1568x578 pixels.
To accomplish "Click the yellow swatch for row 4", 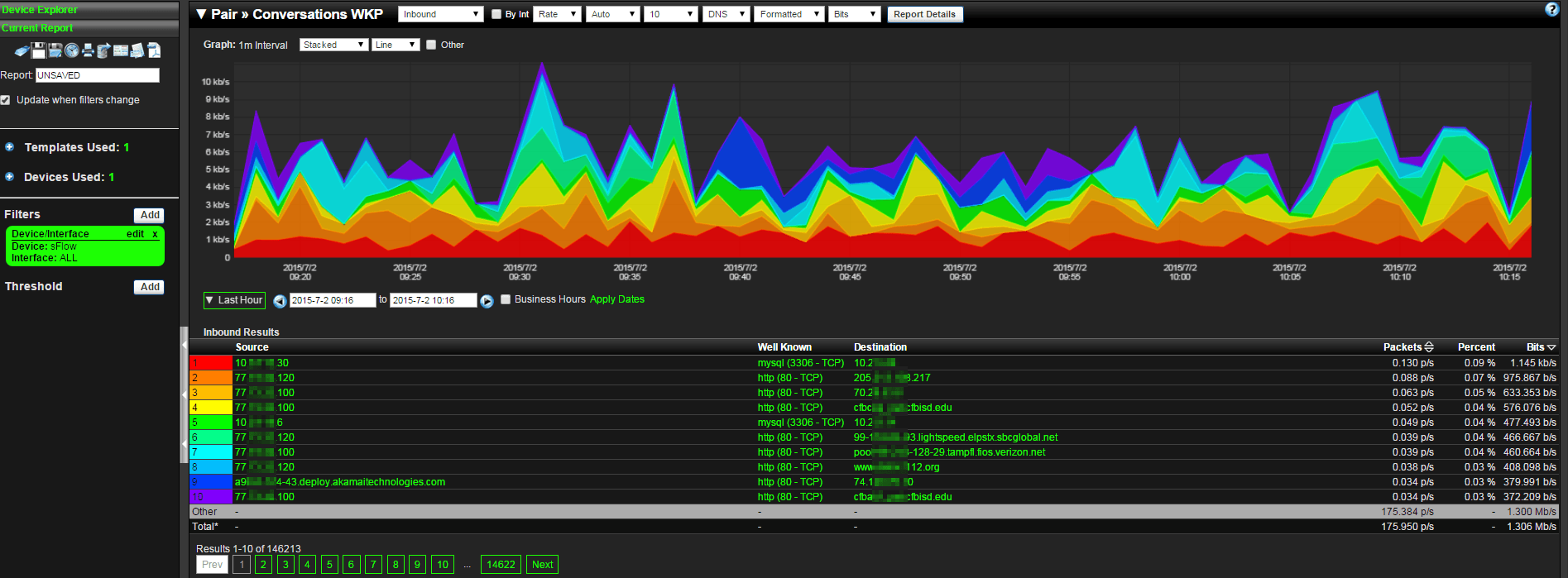I will pyautogui.click(x=211, y=408).
